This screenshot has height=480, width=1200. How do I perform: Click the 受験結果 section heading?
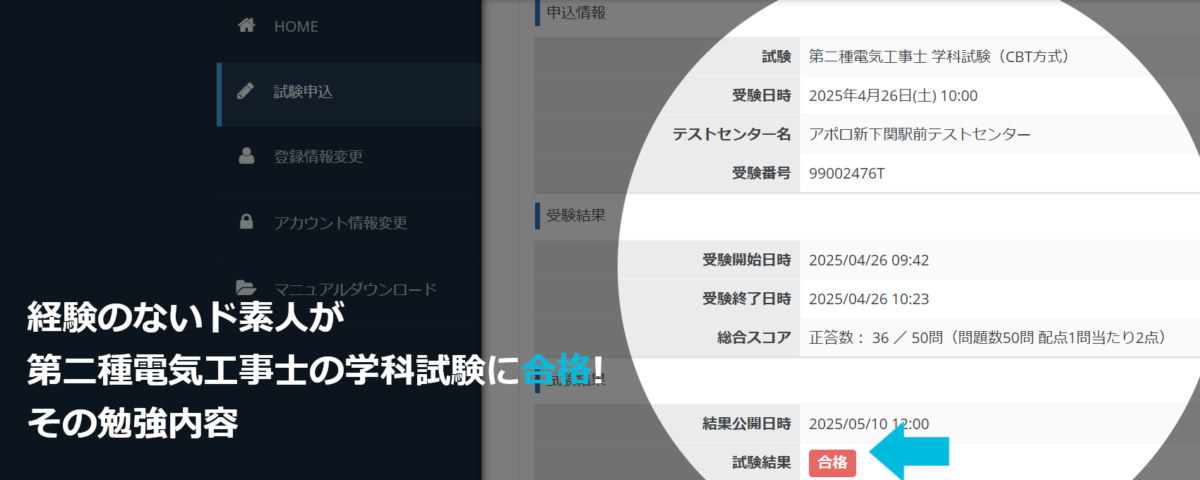pyautogui.click(x=576, y=214)
